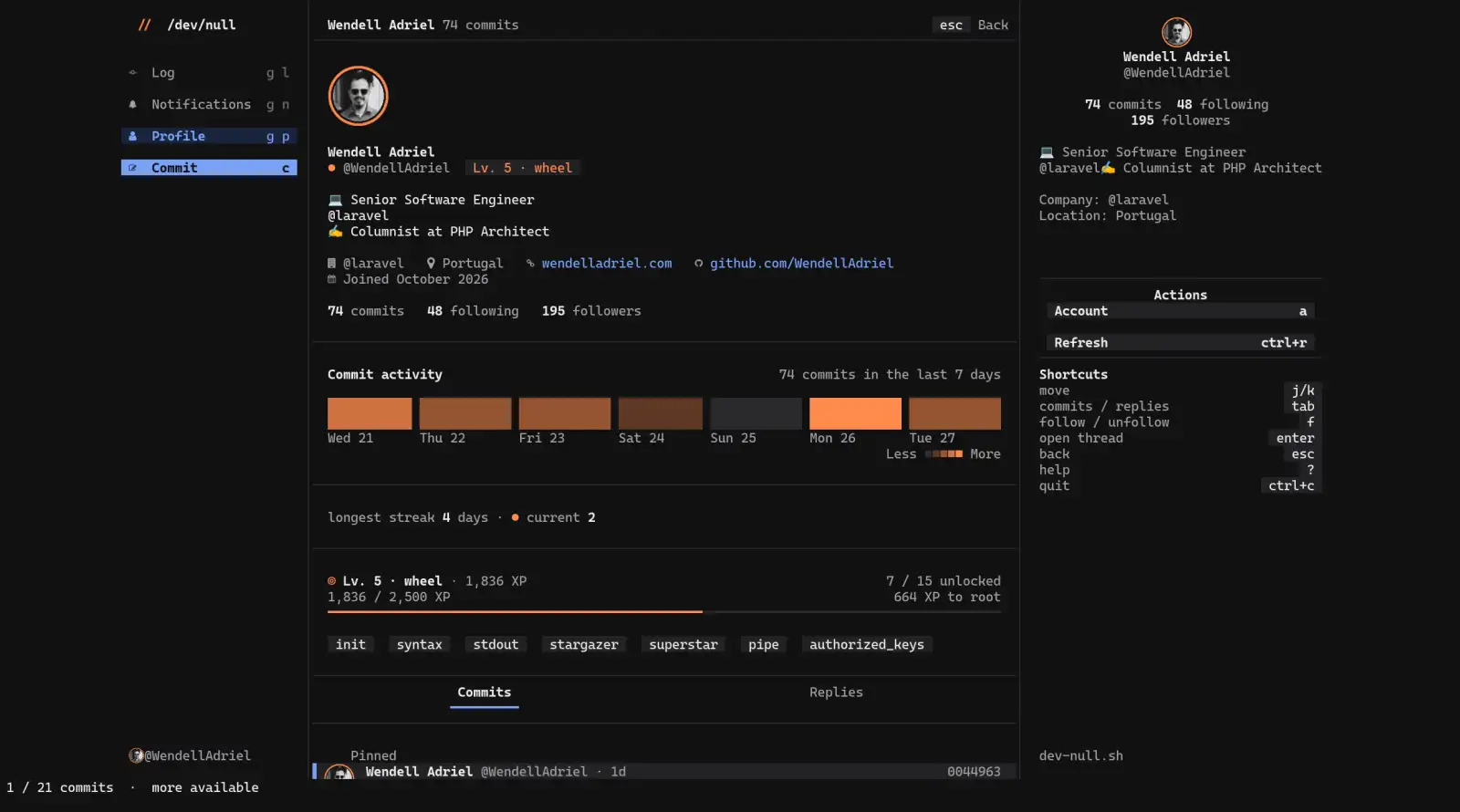Select Sat 24 commit activity block
1460x812 pixels.
661,413
